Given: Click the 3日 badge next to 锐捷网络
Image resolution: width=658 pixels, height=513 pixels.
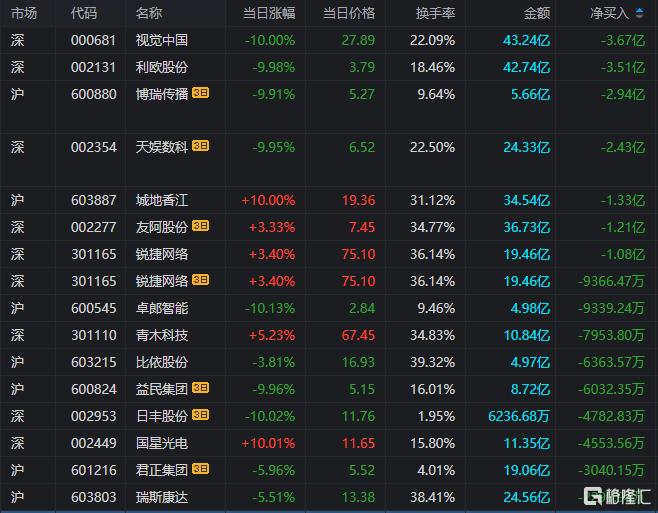Looking at the screenshot, I should tap(200, 280).
